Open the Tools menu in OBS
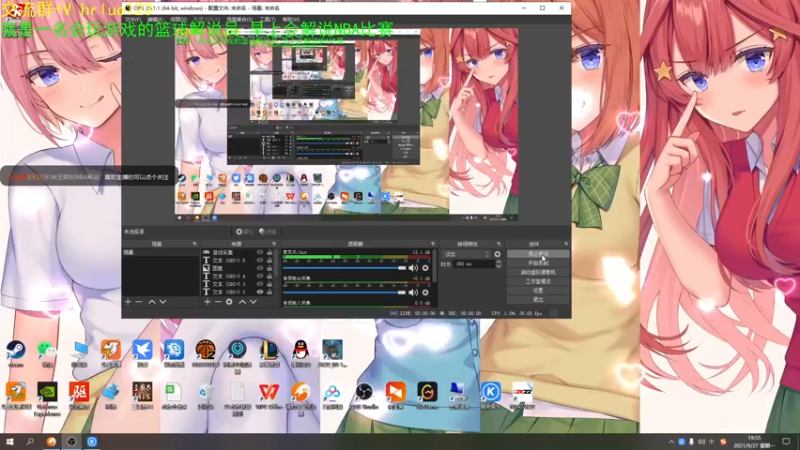 point(267,19)
